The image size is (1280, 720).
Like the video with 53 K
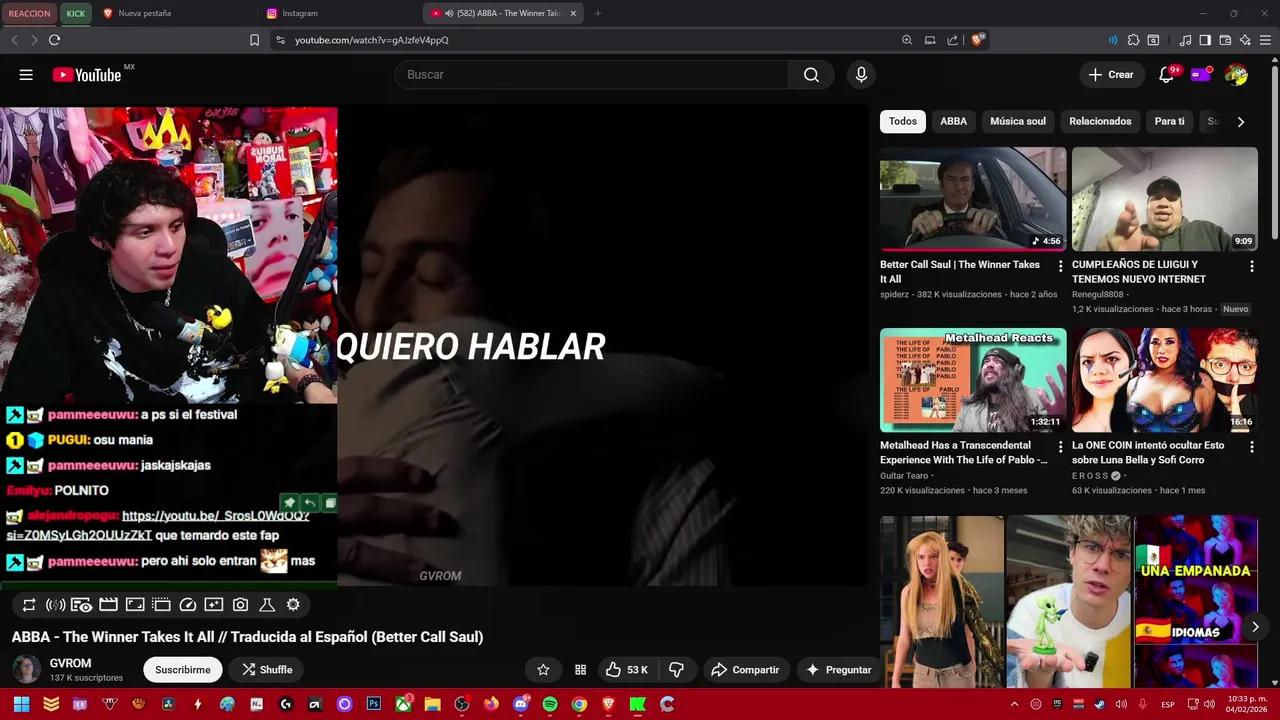pyautogui.click(x=627, y=670)
